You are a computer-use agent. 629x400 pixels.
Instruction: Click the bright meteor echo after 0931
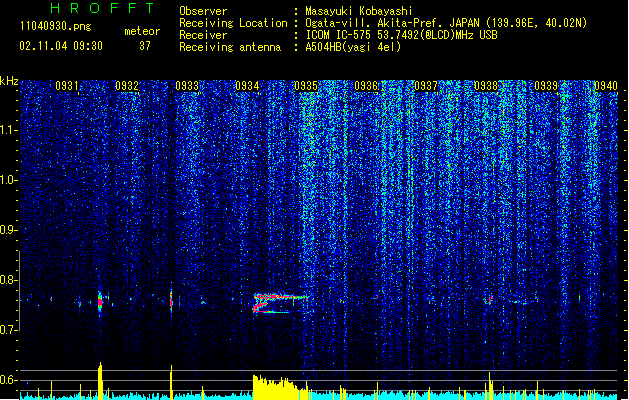pyautogui.click(x=100, y=302)
